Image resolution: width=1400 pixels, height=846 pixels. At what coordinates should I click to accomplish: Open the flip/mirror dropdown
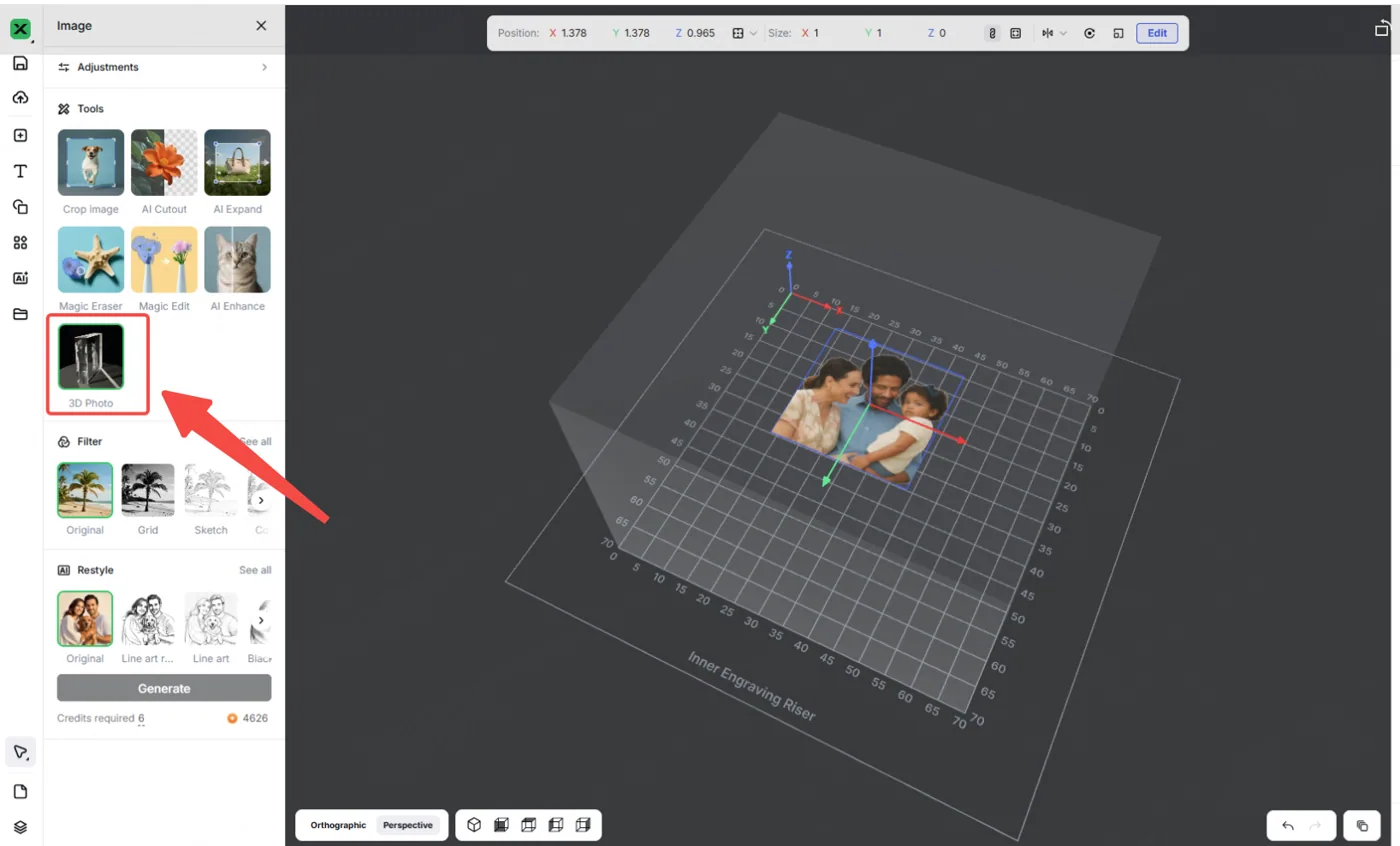point(1054,33)
